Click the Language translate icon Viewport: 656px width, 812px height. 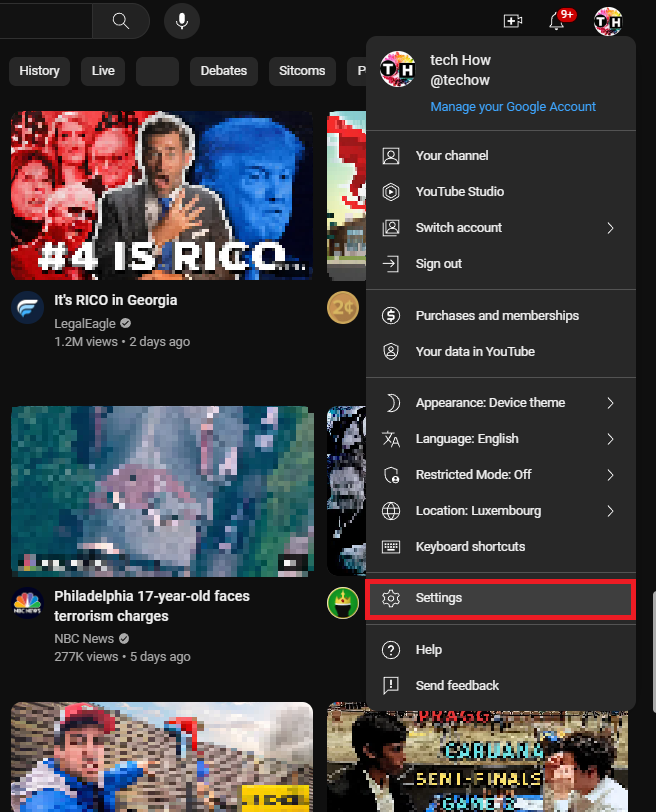[x=391, y=439]
